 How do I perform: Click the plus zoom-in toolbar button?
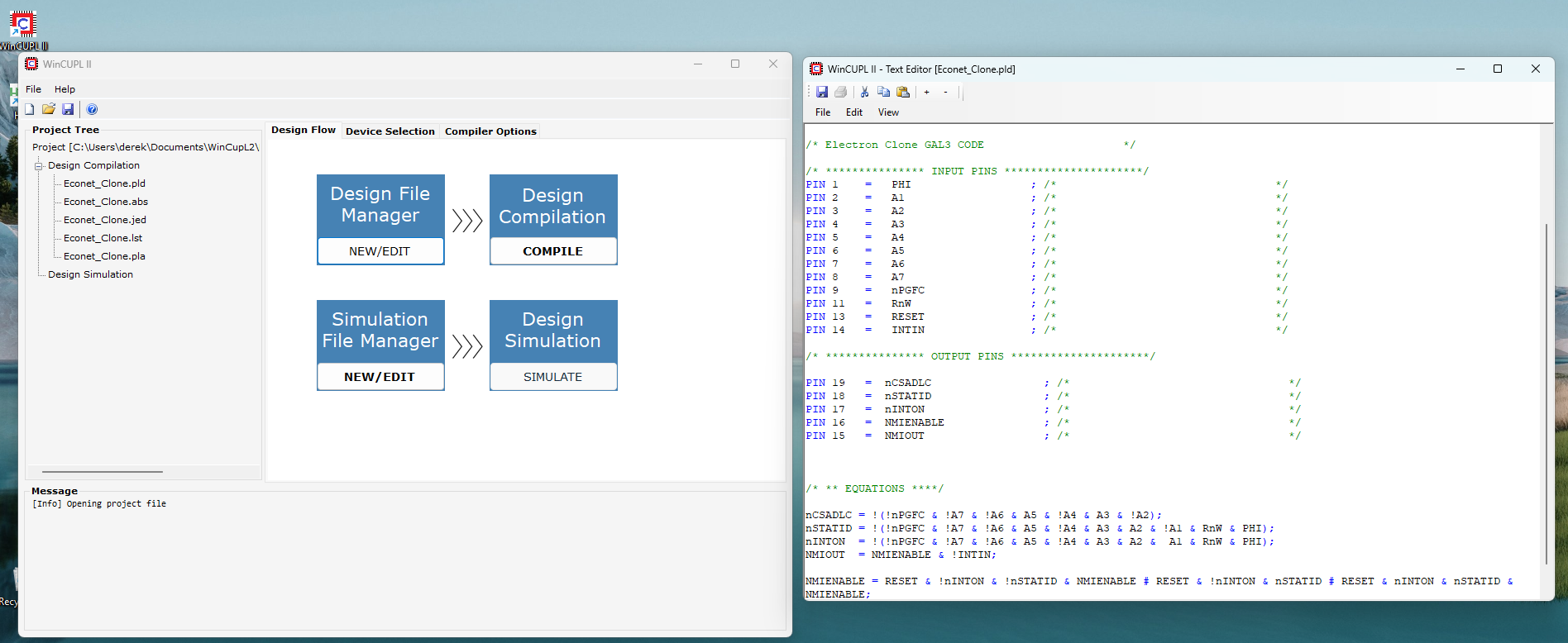pos(927,93)
